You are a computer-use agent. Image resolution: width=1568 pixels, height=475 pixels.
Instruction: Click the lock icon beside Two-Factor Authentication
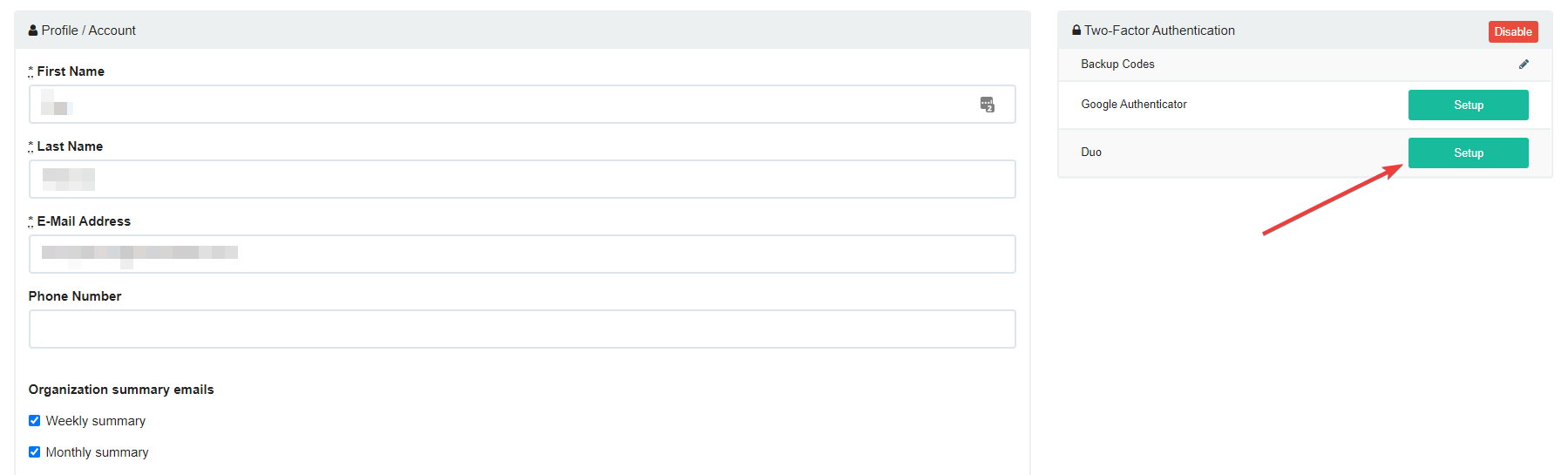click(x=1076, y=31)
